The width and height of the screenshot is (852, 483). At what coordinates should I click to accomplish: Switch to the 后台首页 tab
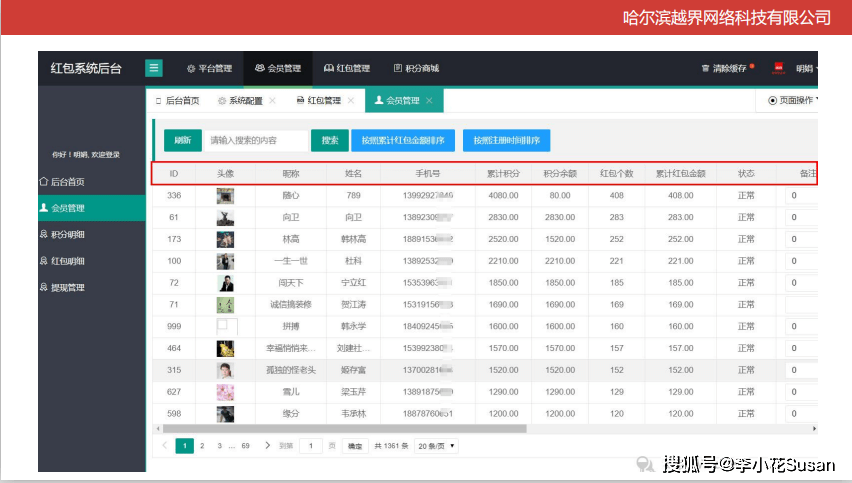click(x=178, y=101)
